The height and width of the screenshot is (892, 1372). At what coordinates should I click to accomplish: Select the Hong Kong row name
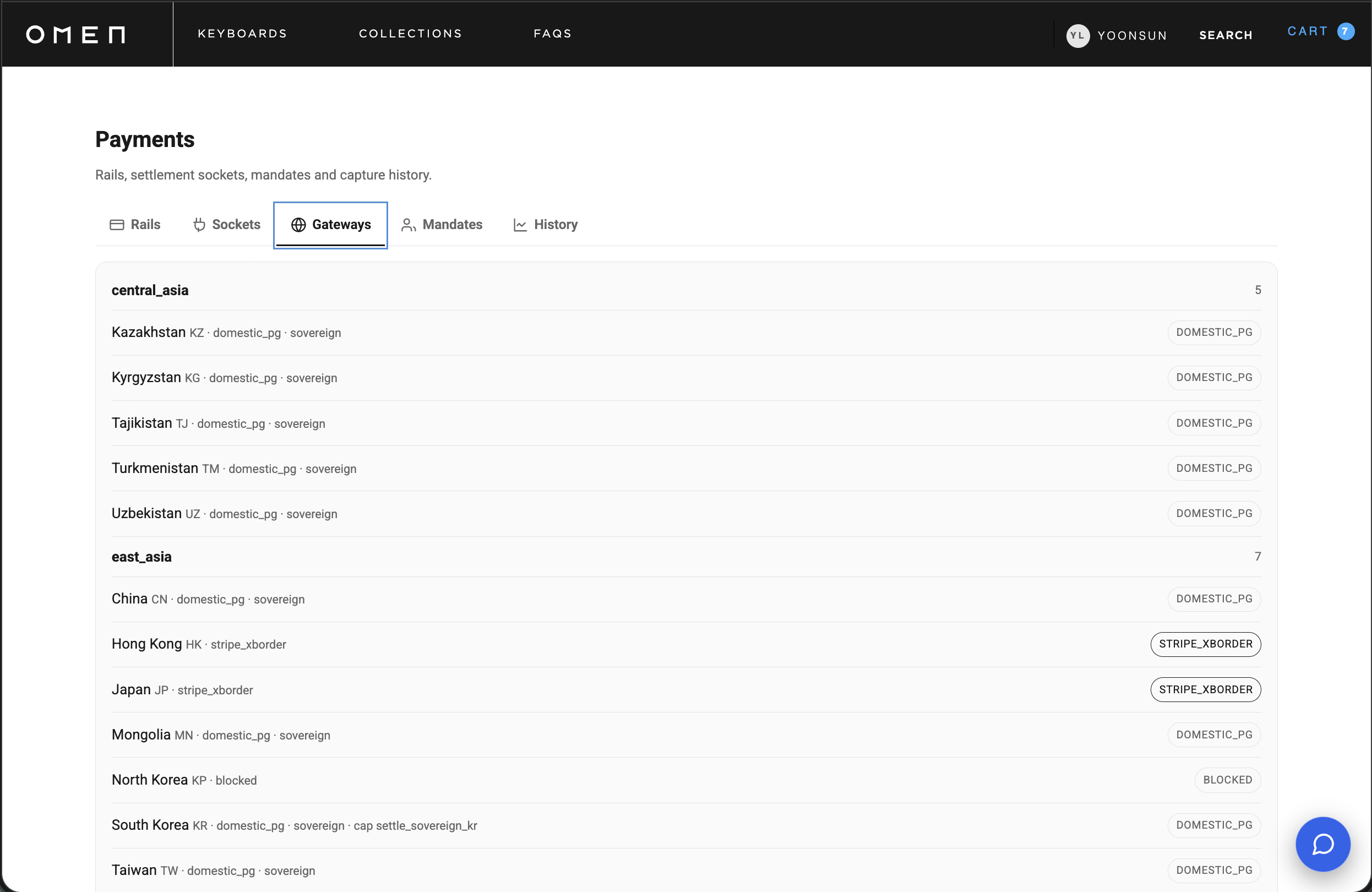coord(147,644)
